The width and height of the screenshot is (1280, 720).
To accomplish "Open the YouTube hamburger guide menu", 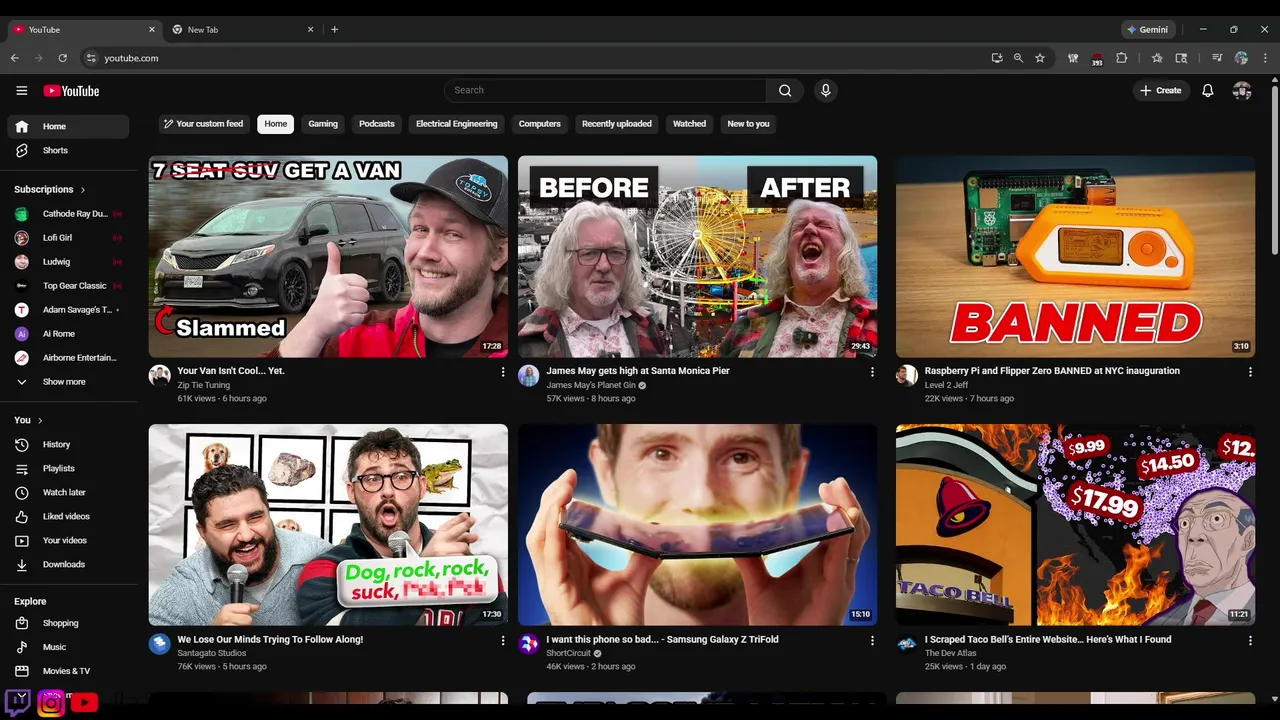I will click(x=21, y=91).
